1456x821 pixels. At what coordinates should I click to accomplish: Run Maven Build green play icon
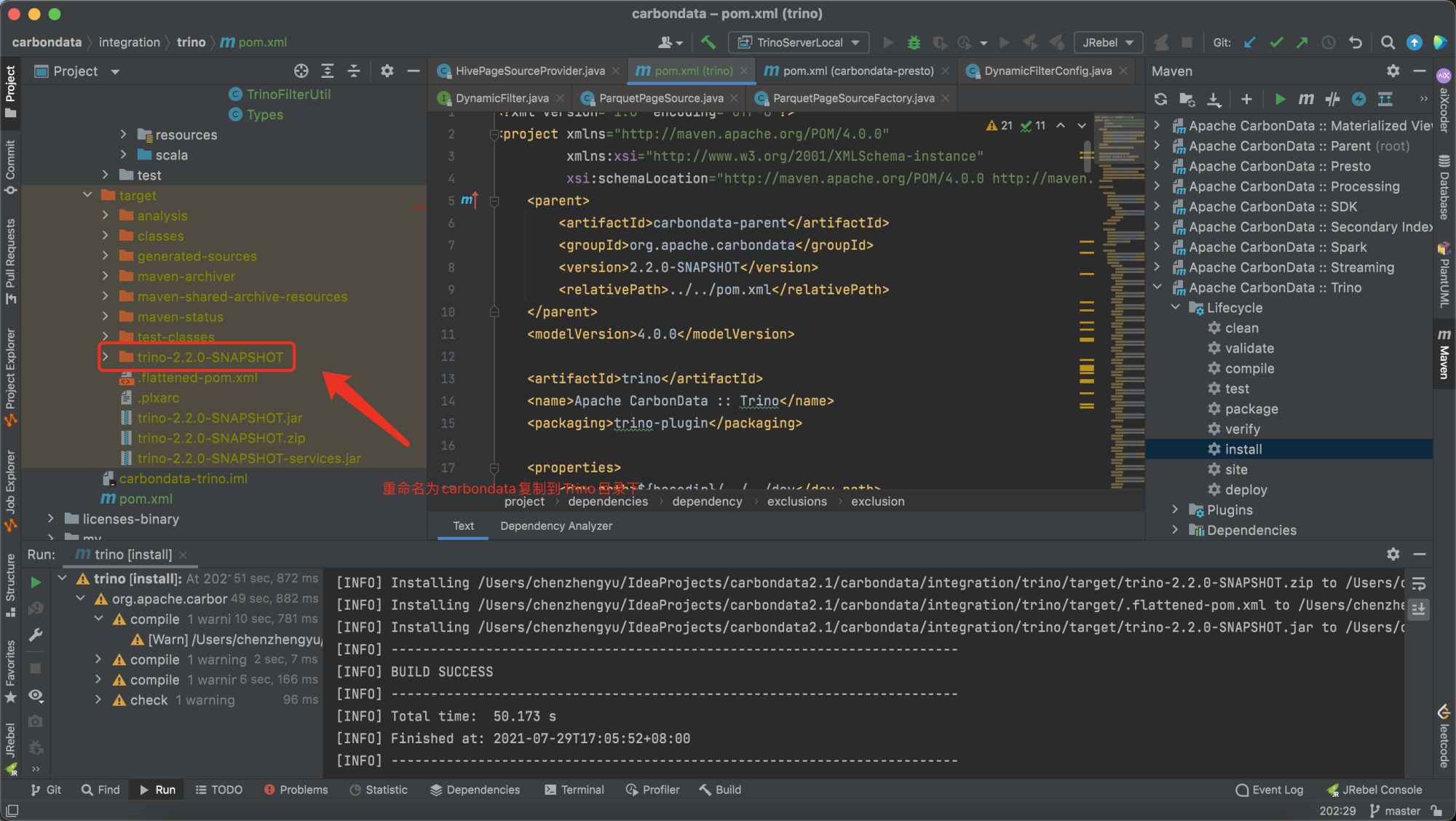click(x=1280, y=99)
